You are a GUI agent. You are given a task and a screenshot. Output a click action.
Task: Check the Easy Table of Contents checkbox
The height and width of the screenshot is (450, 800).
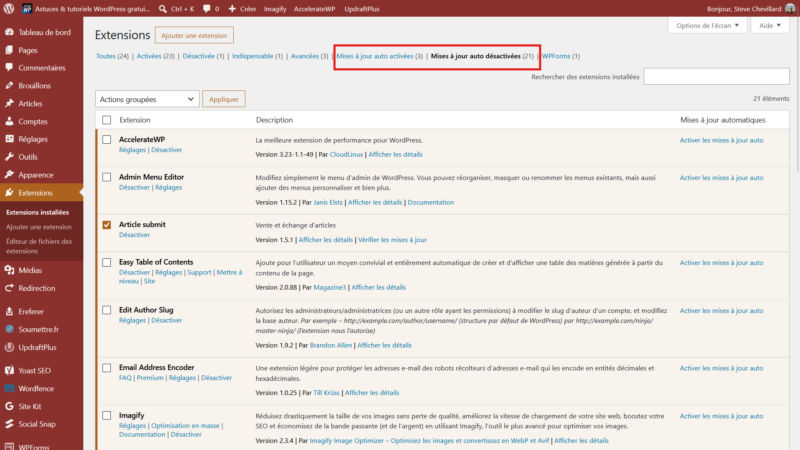[107, 262]
